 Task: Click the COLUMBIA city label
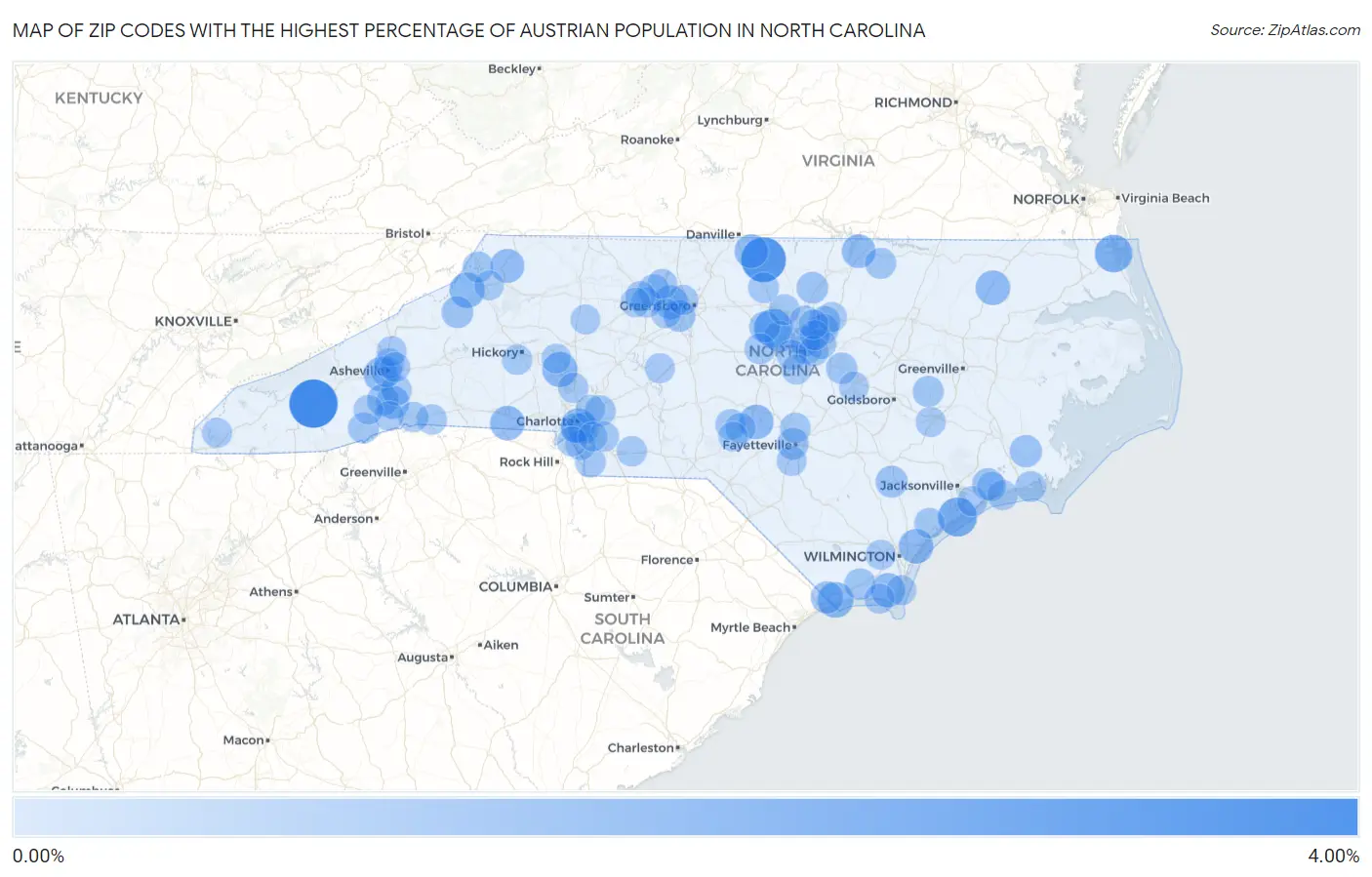[515, 586]
